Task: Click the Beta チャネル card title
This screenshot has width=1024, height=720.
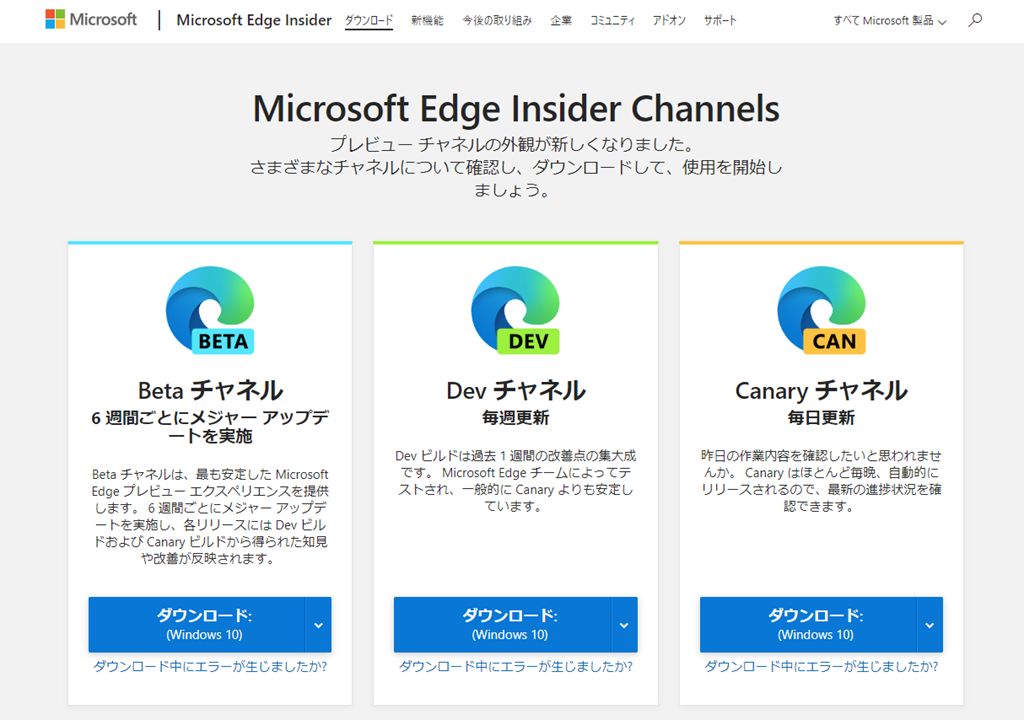Action: 210,390
